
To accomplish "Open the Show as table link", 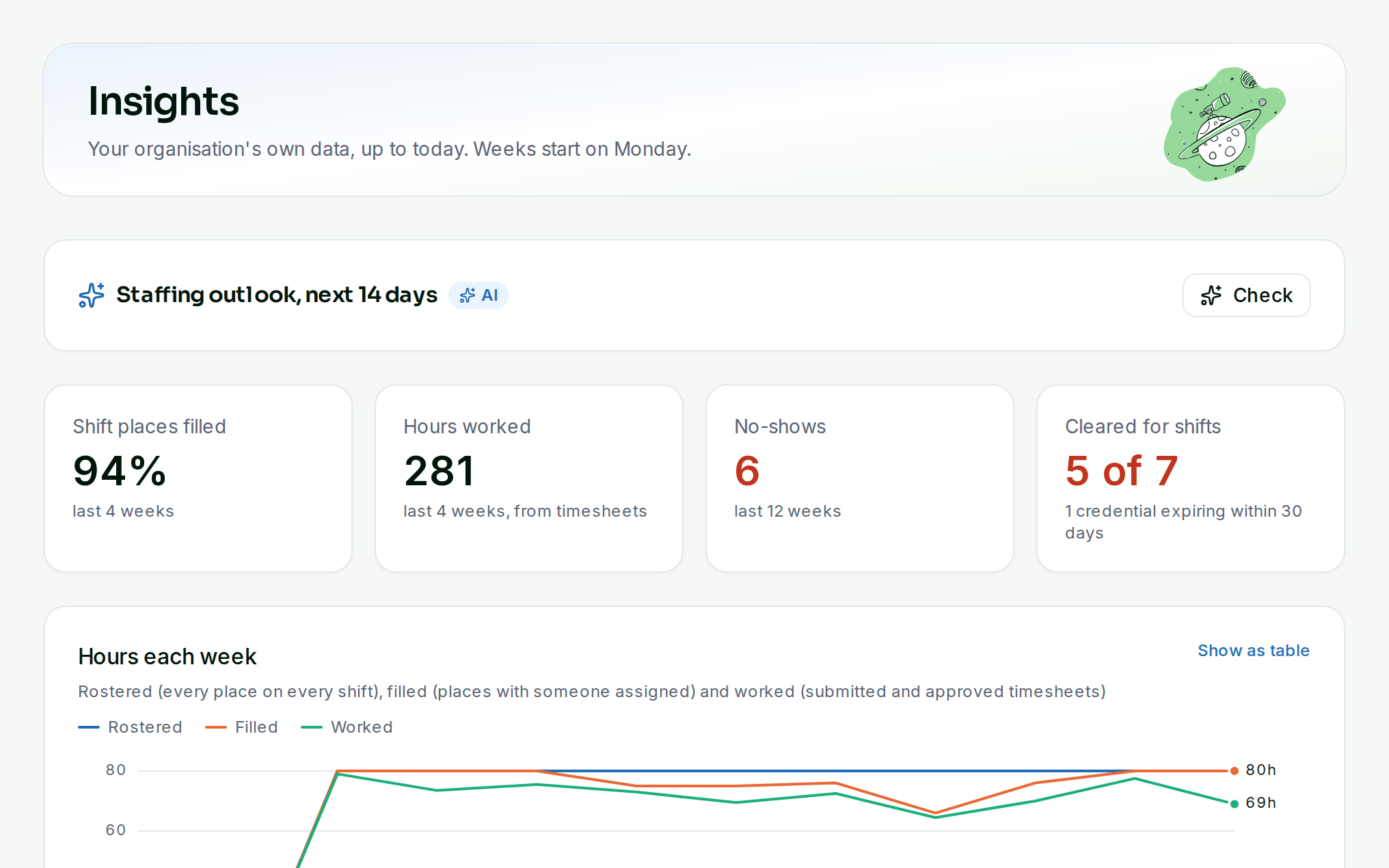I will (x=1253, y=651).
